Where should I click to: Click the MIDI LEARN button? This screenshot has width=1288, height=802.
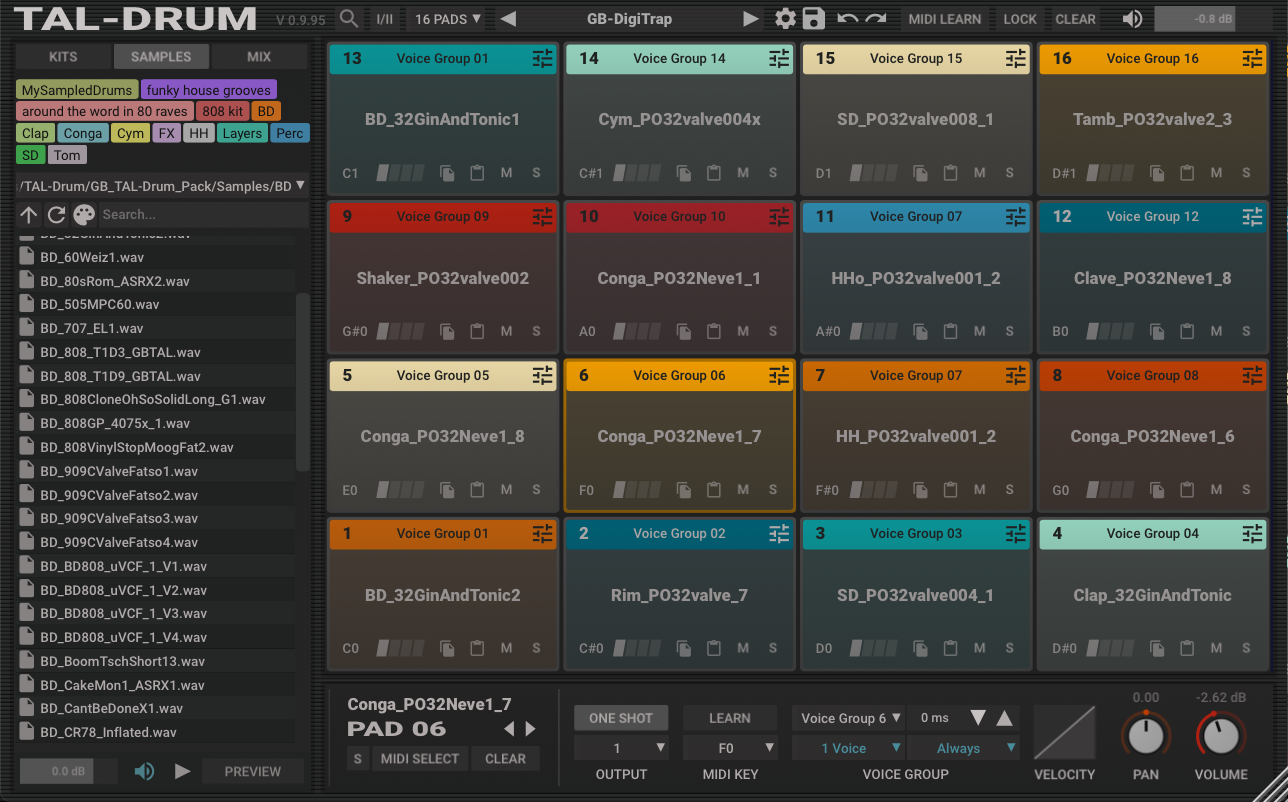944,19
